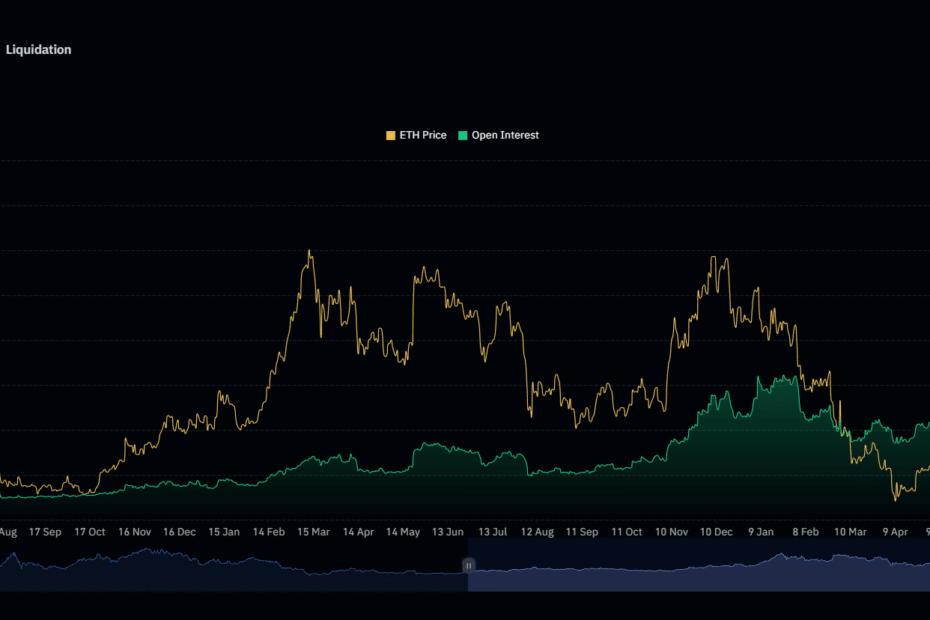Select the range slider handle
The image size is (930, 620).
467,565
